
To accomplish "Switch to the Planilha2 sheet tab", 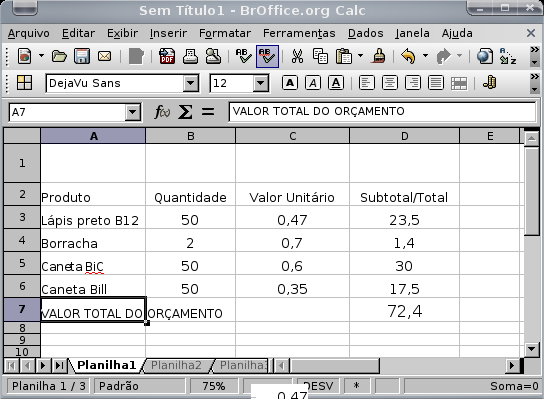I will pyautogui.click(x=176, y=365).
